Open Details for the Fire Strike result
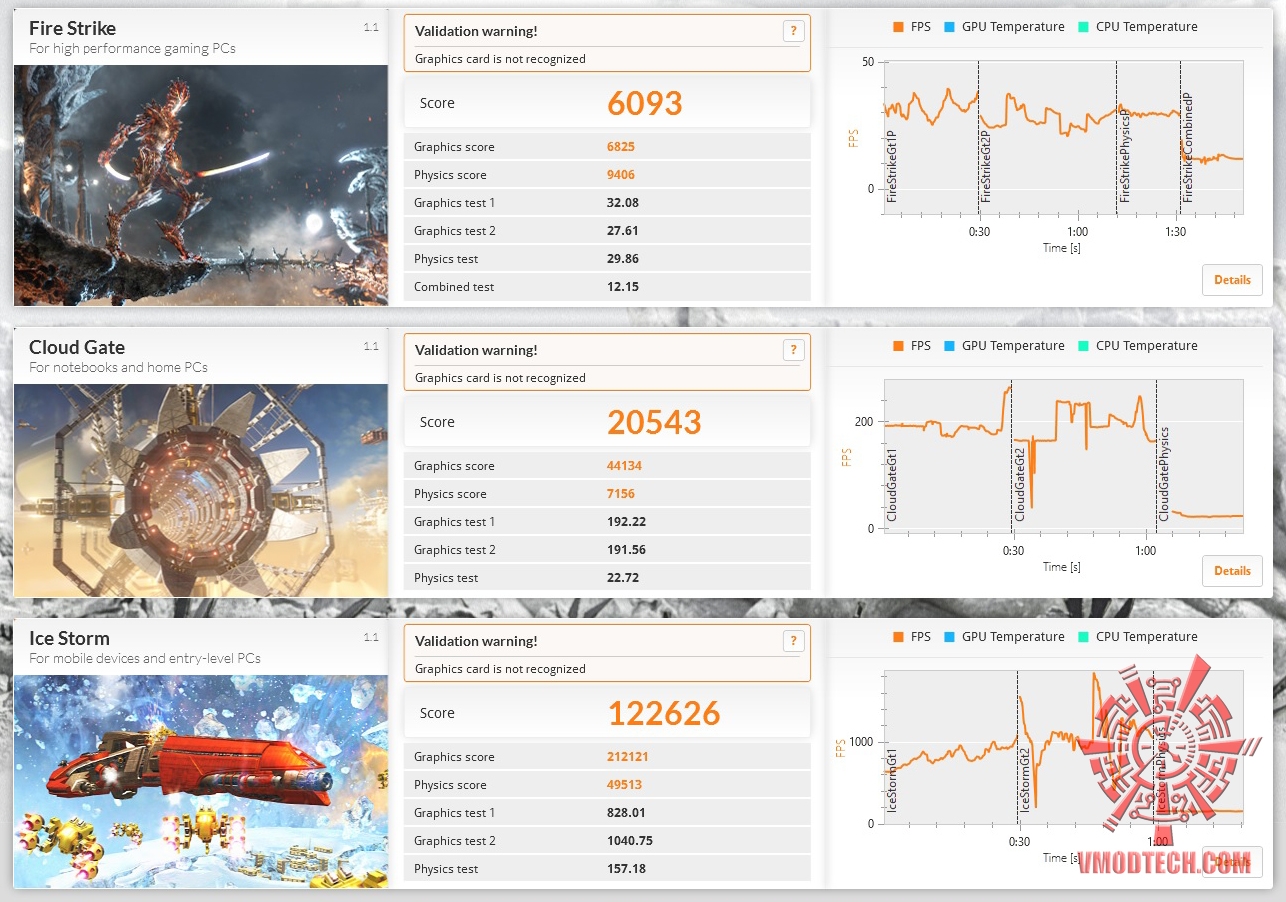The height and width of the screenshot is (902, 1286). pos(1232,280)
